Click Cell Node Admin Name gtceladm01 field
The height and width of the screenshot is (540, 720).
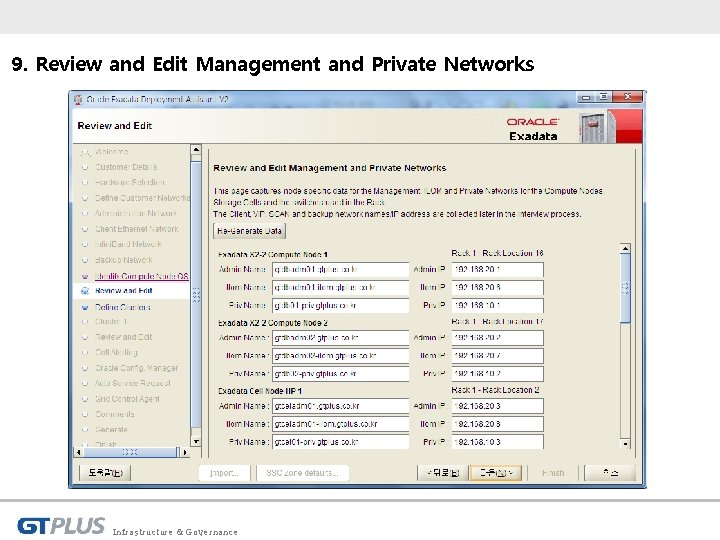point(340,406)
